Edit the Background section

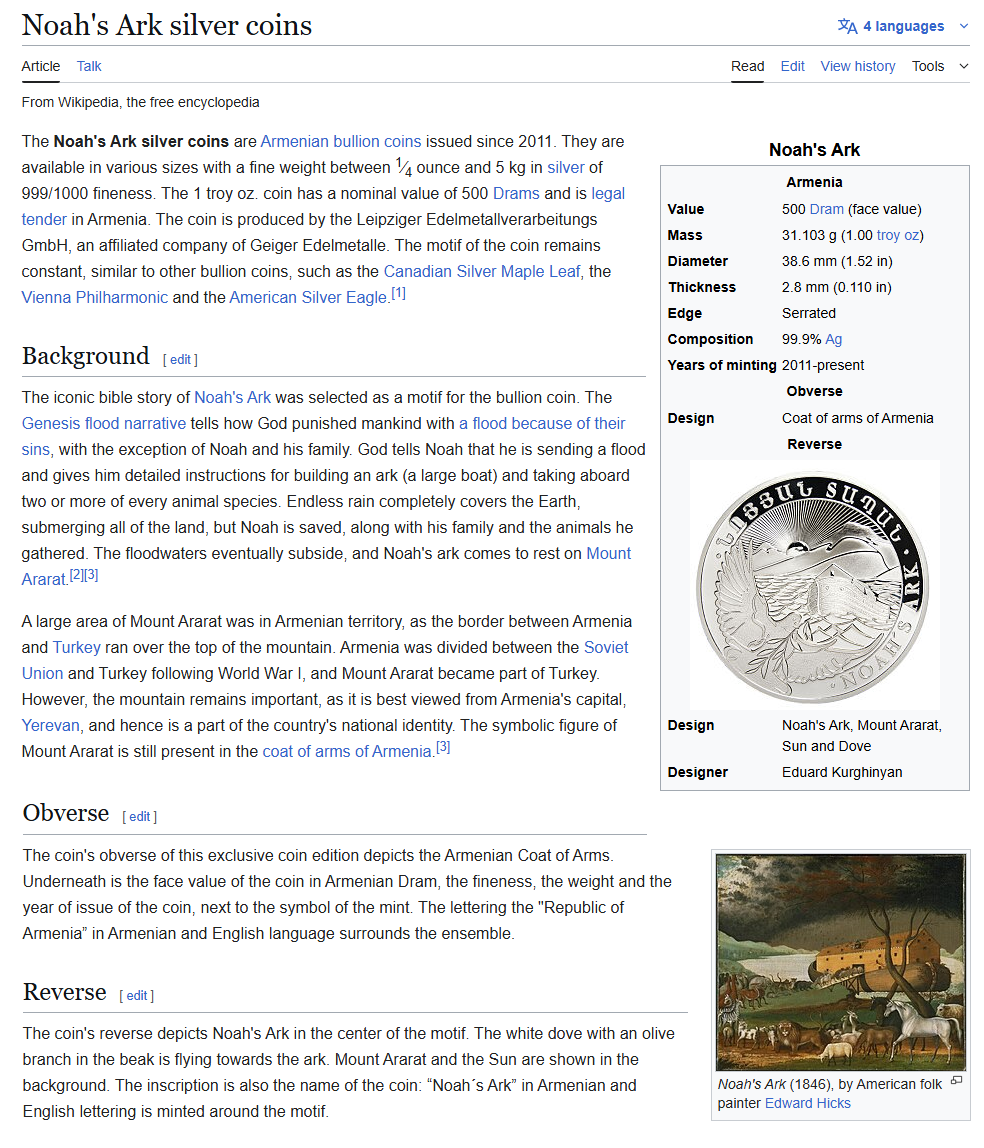[x=180, y=359]
